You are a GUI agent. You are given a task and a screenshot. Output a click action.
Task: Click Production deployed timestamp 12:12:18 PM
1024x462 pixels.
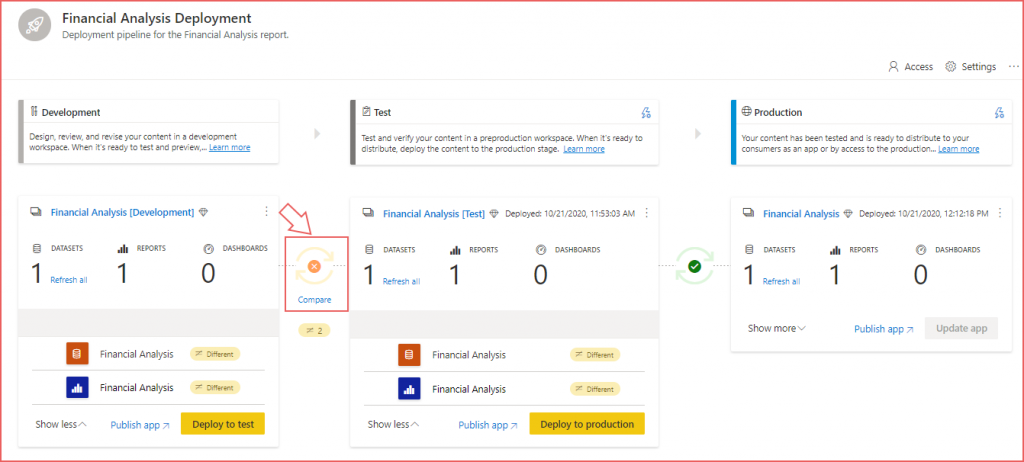tap(924, 214)
